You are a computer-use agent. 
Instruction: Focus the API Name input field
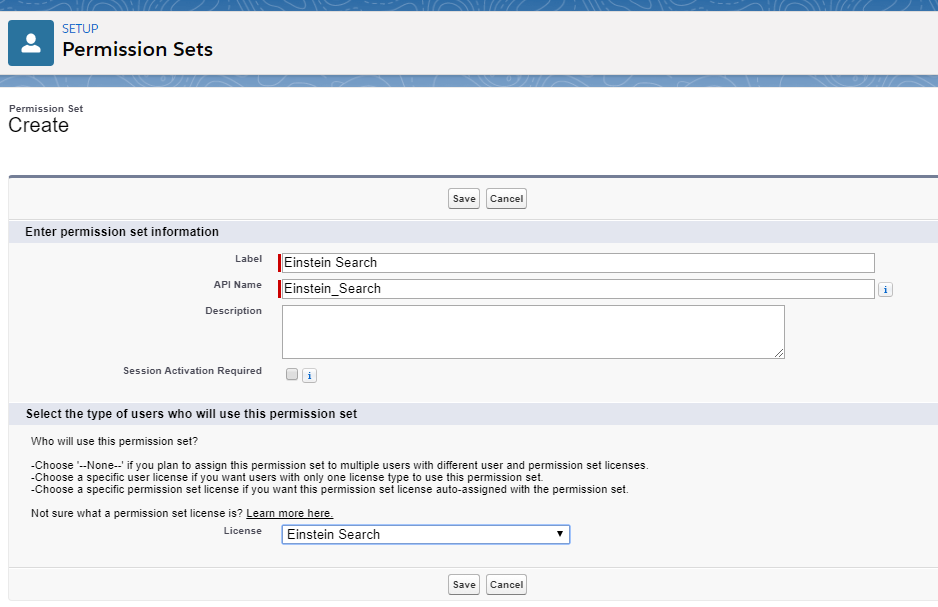click(578, 289)
